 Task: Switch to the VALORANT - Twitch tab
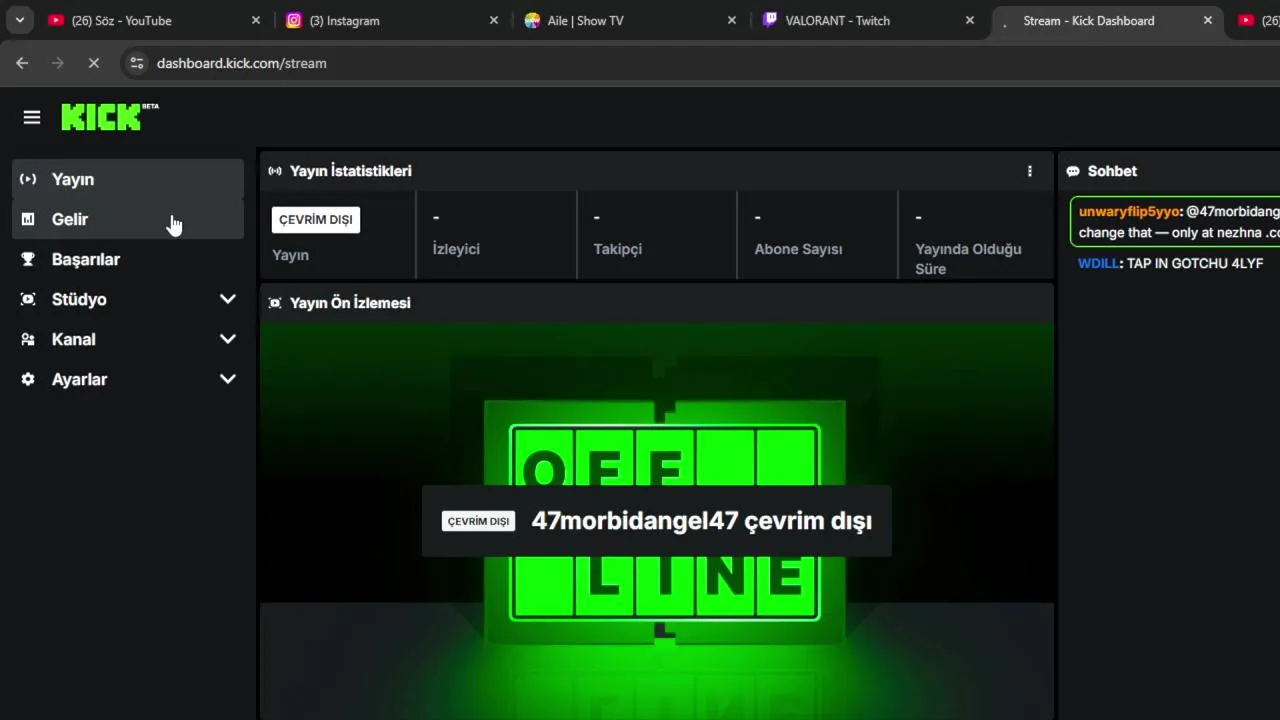(x=869, y=20)
